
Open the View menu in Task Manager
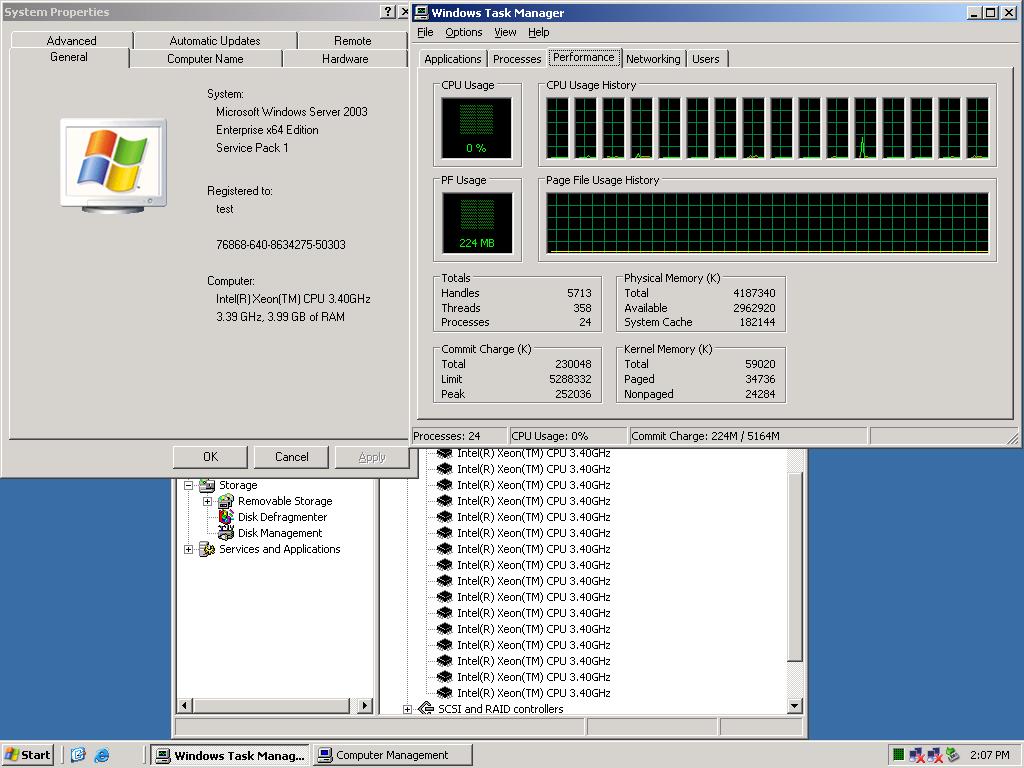tap(505, 32)
